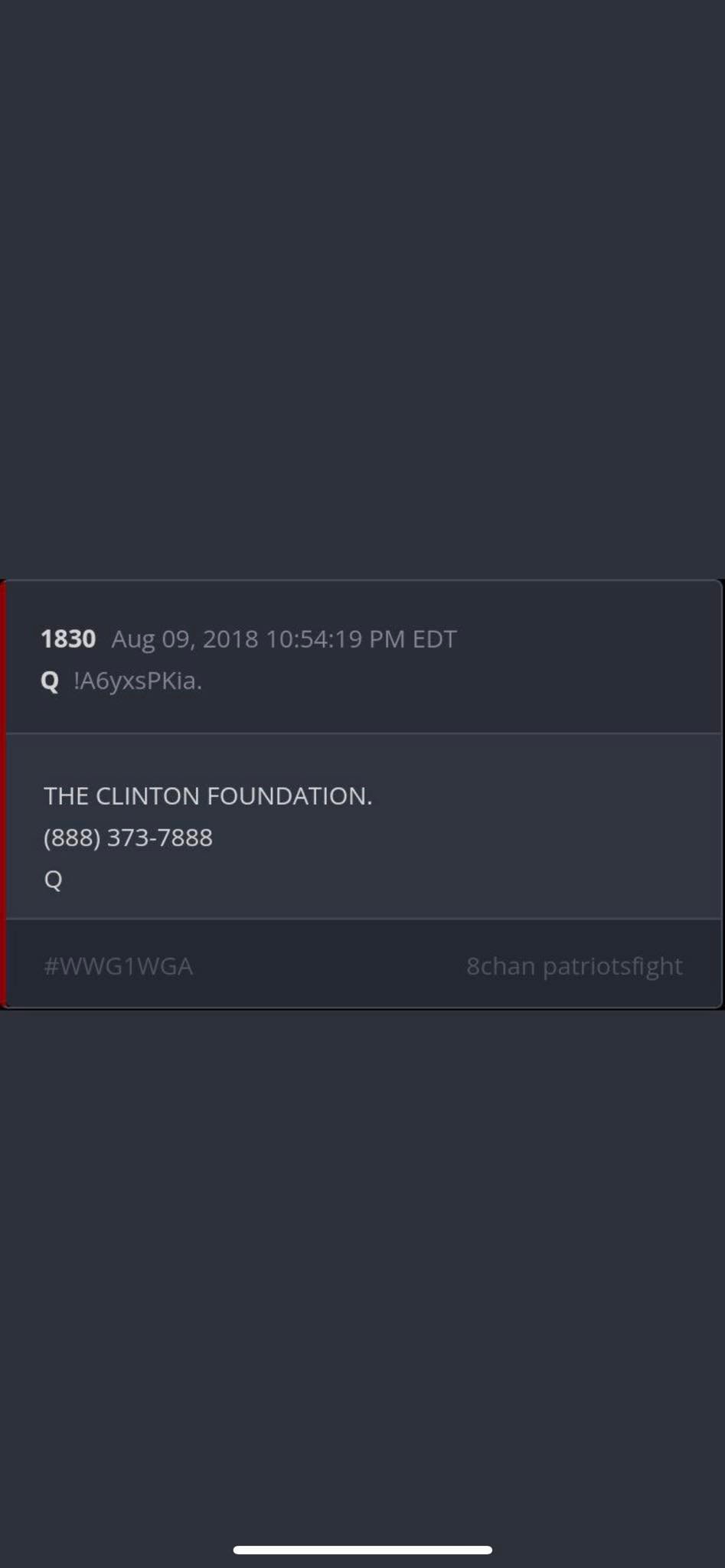Image resolution: width=725 pixels, height=1568 pixels.
Task: Tap the word 8chan in footer
Action: (501, 966)
